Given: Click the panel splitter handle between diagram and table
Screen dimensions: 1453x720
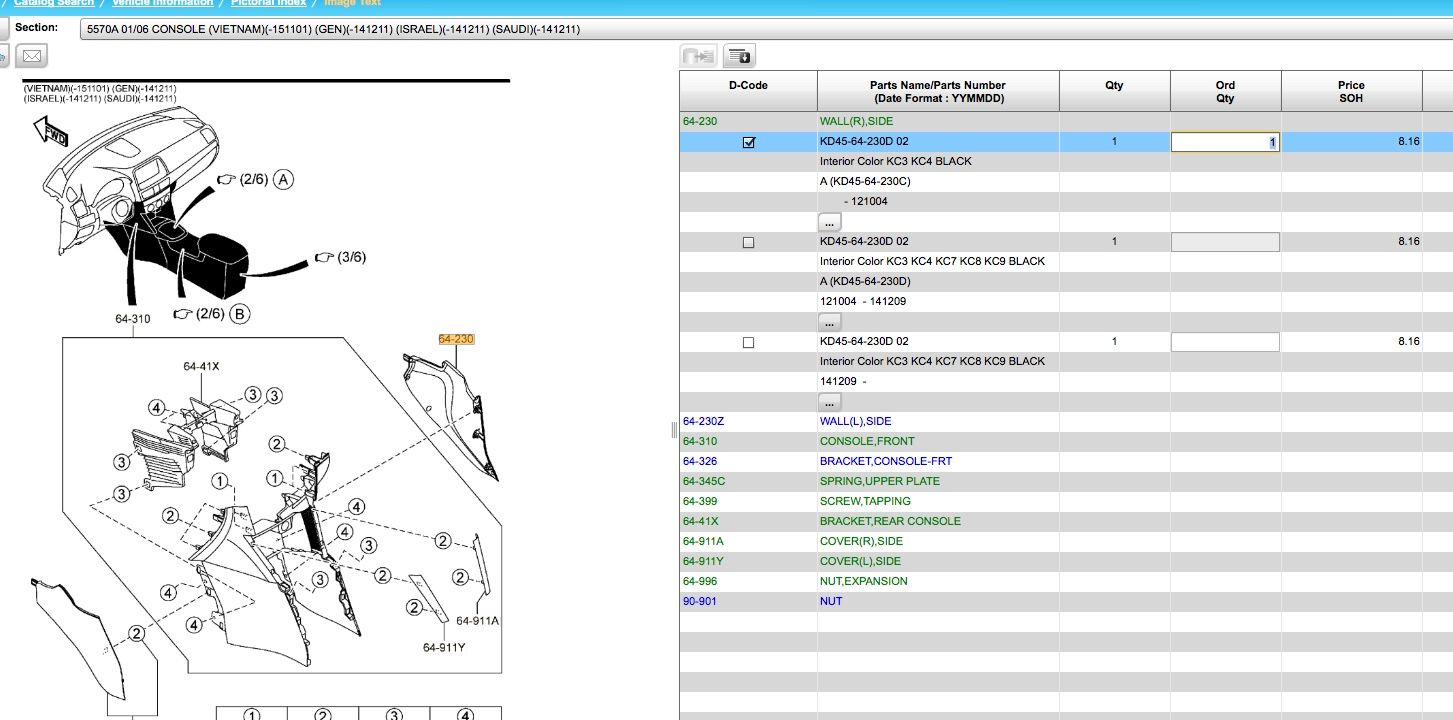Looking at the screenshot, I should click(673, 429).
